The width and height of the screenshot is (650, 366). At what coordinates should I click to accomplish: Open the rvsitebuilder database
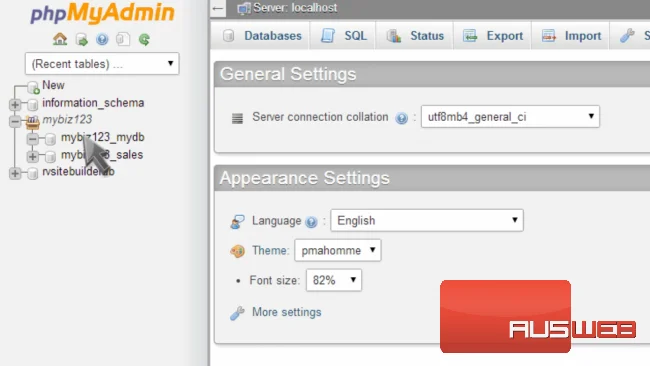coord(78,171)
